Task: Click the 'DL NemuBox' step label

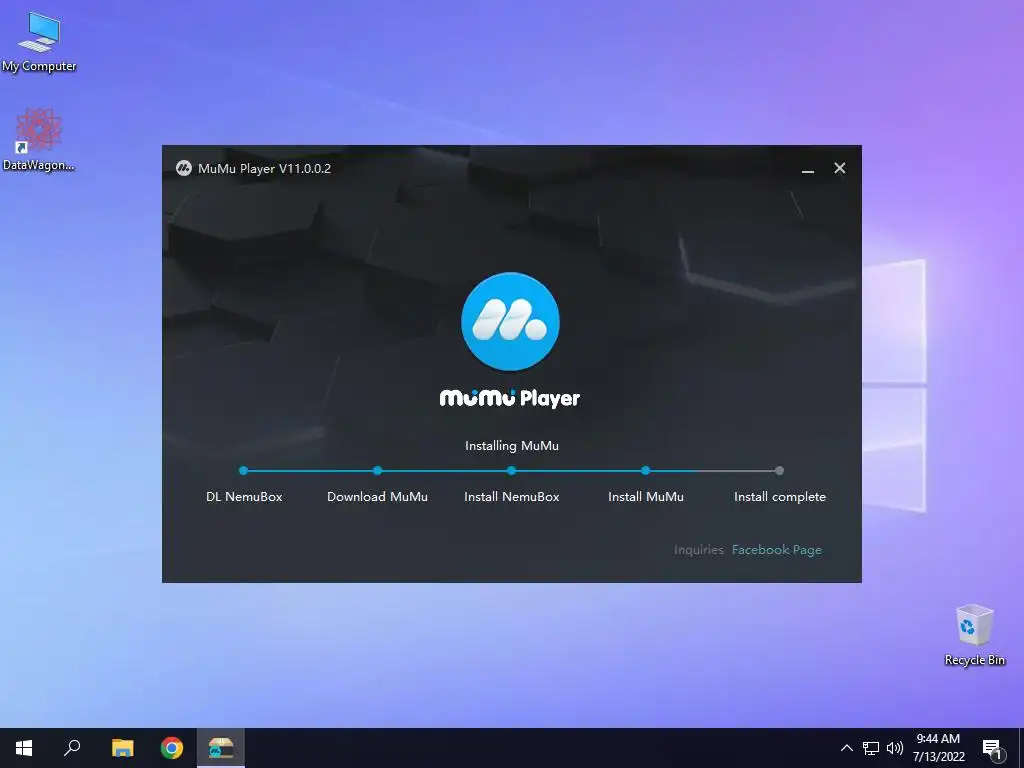Action: (244, 497)
